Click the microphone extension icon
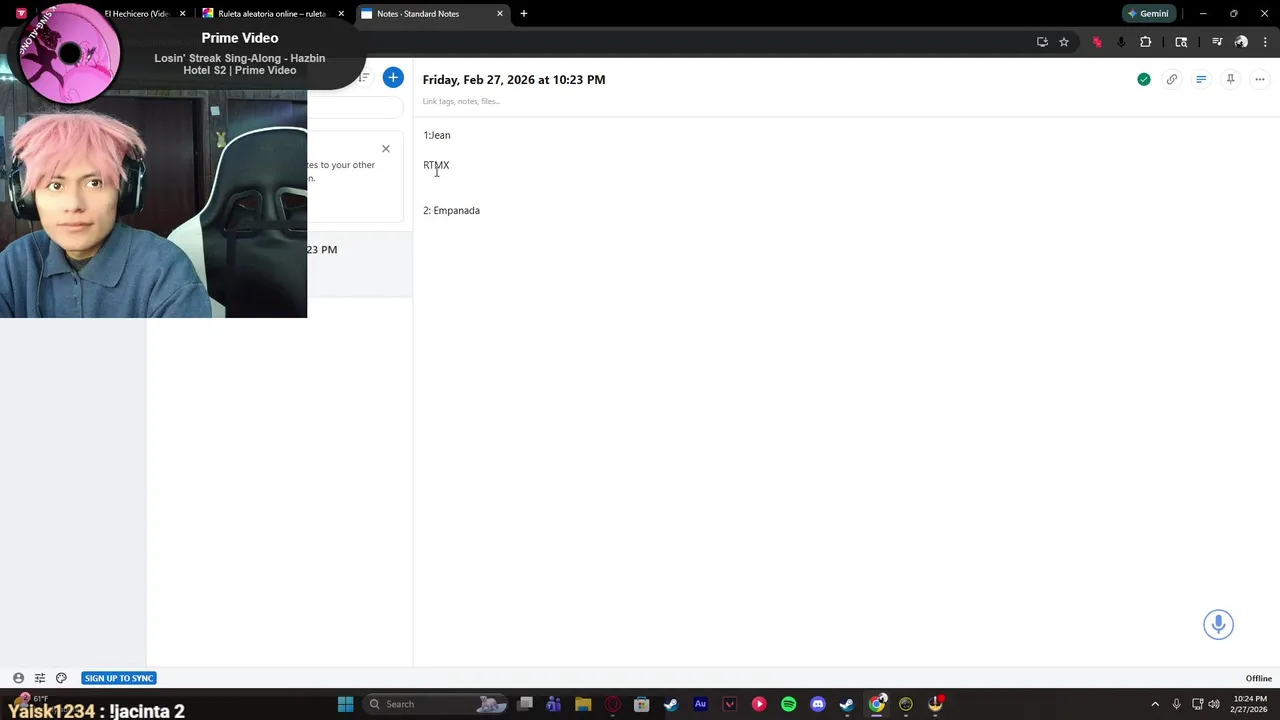1280x720 pixels. point(1121,42)
